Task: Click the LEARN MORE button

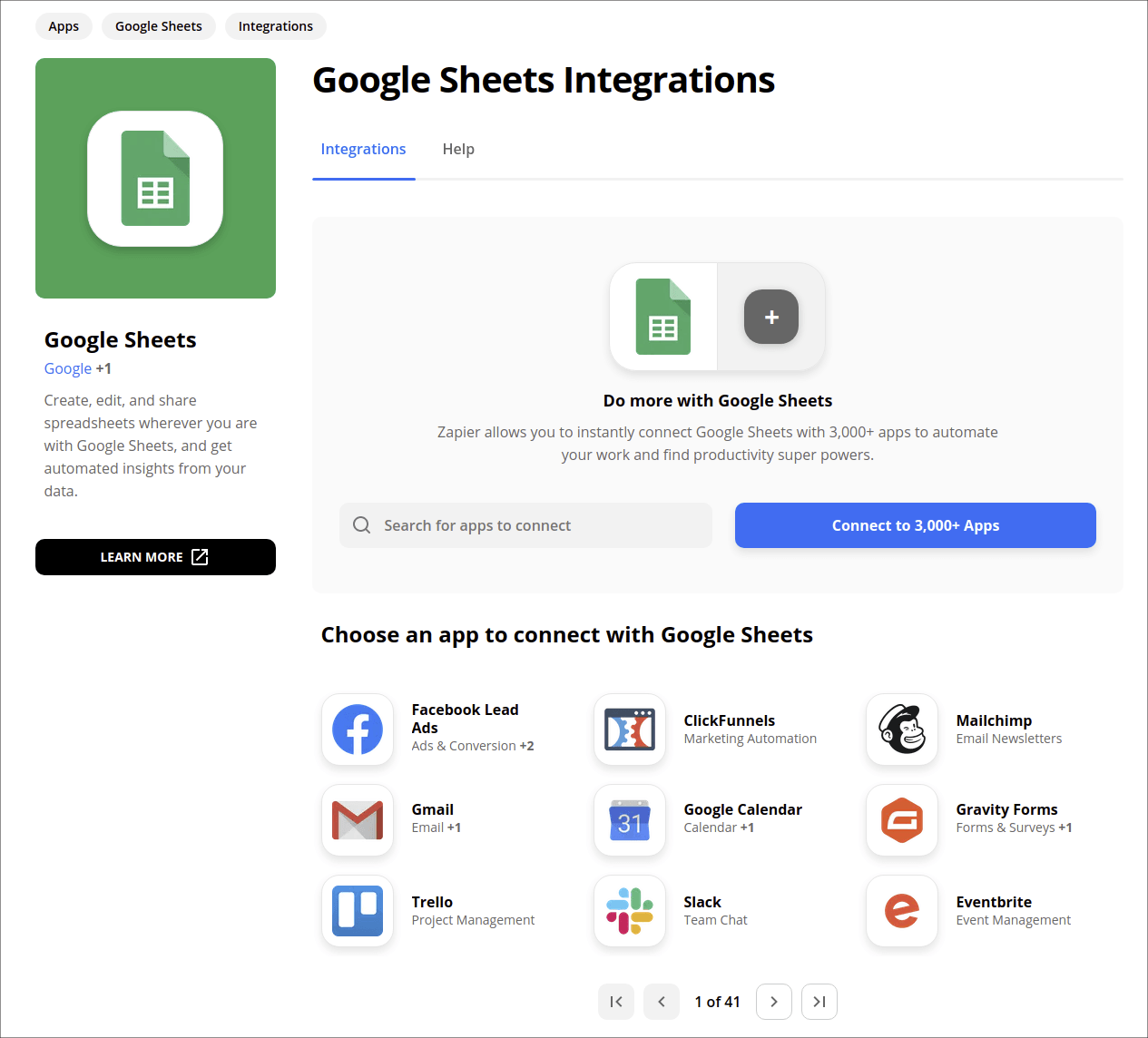Action: 155,557
